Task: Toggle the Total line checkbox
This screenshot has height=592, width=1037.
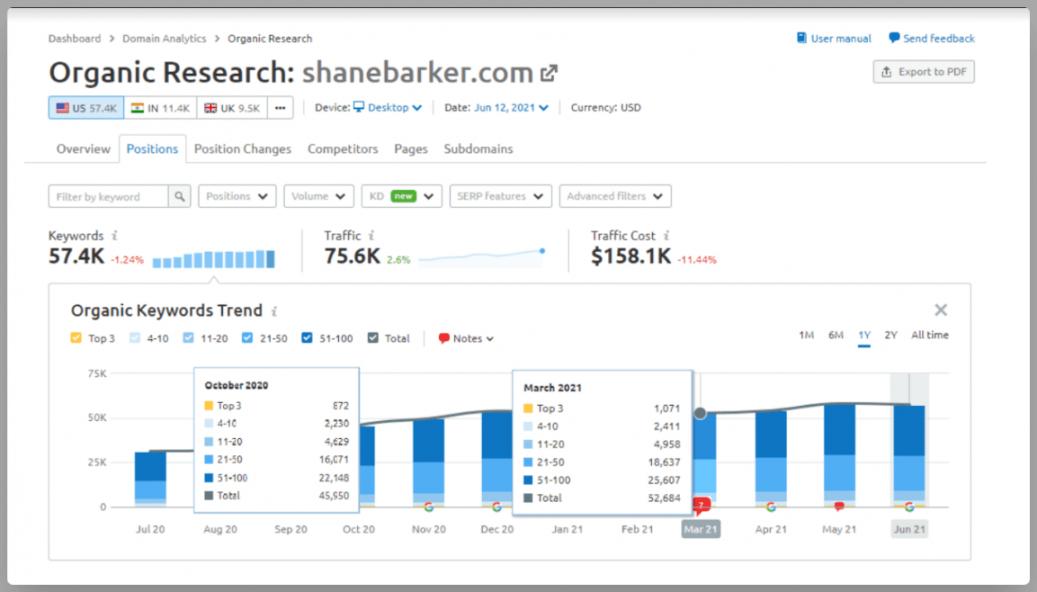Action: point(373,338)
